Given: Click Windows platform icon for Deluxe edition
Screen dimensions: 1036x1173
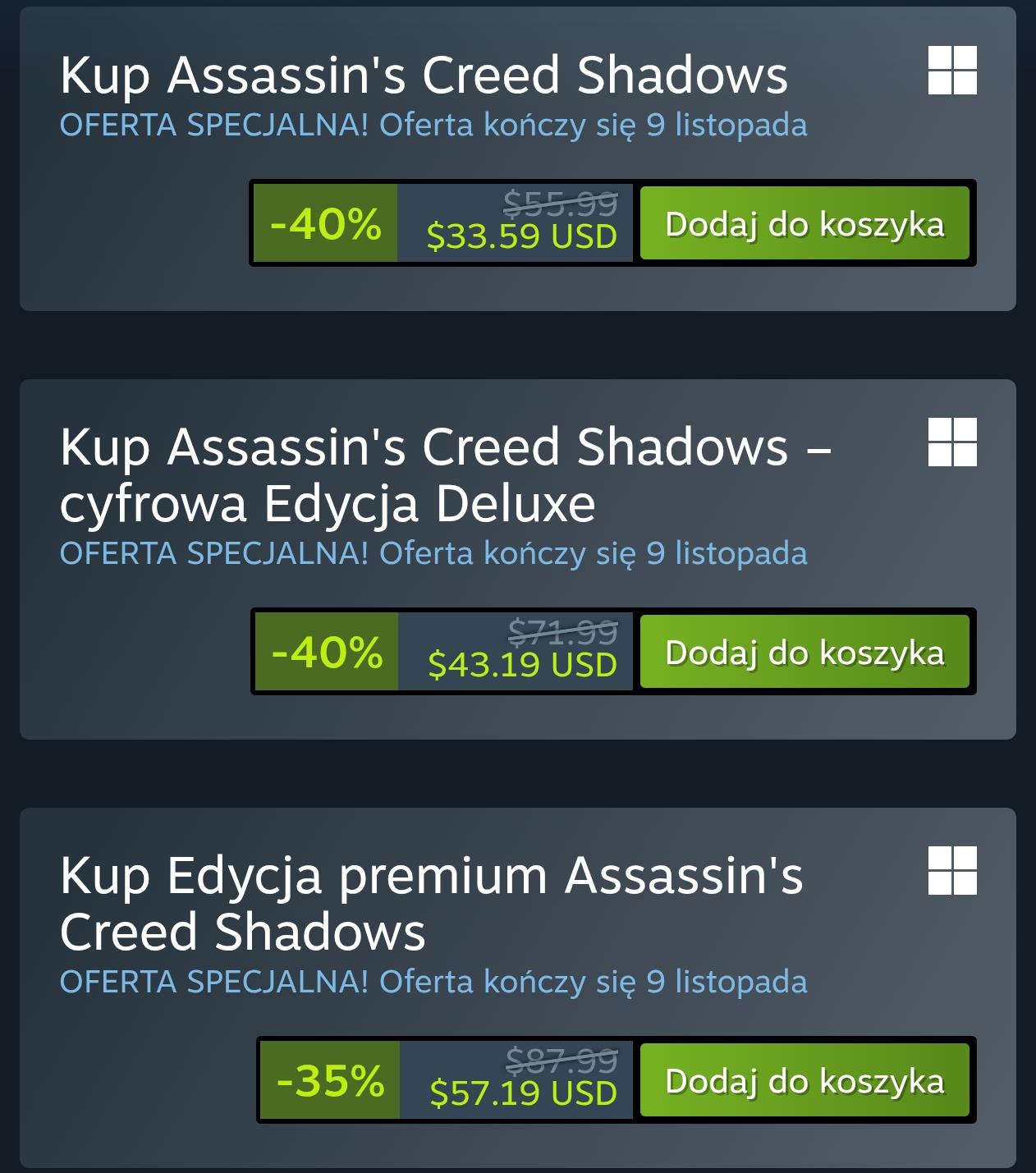Looking at the screenshot, I should click(x=952, y=442).
